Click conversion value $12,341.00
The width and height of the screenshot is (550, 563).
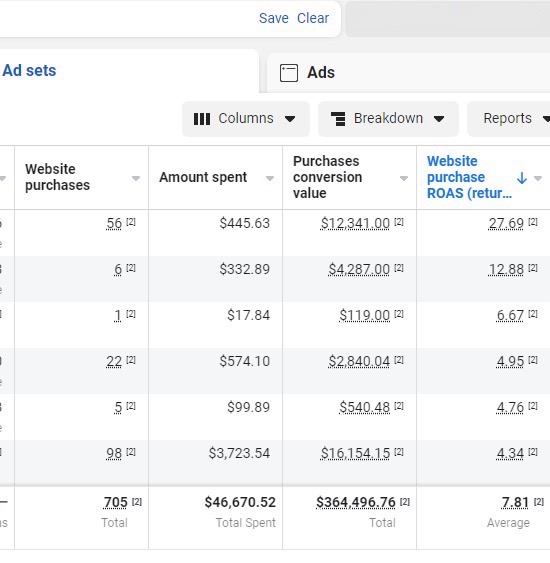[355, 223]
